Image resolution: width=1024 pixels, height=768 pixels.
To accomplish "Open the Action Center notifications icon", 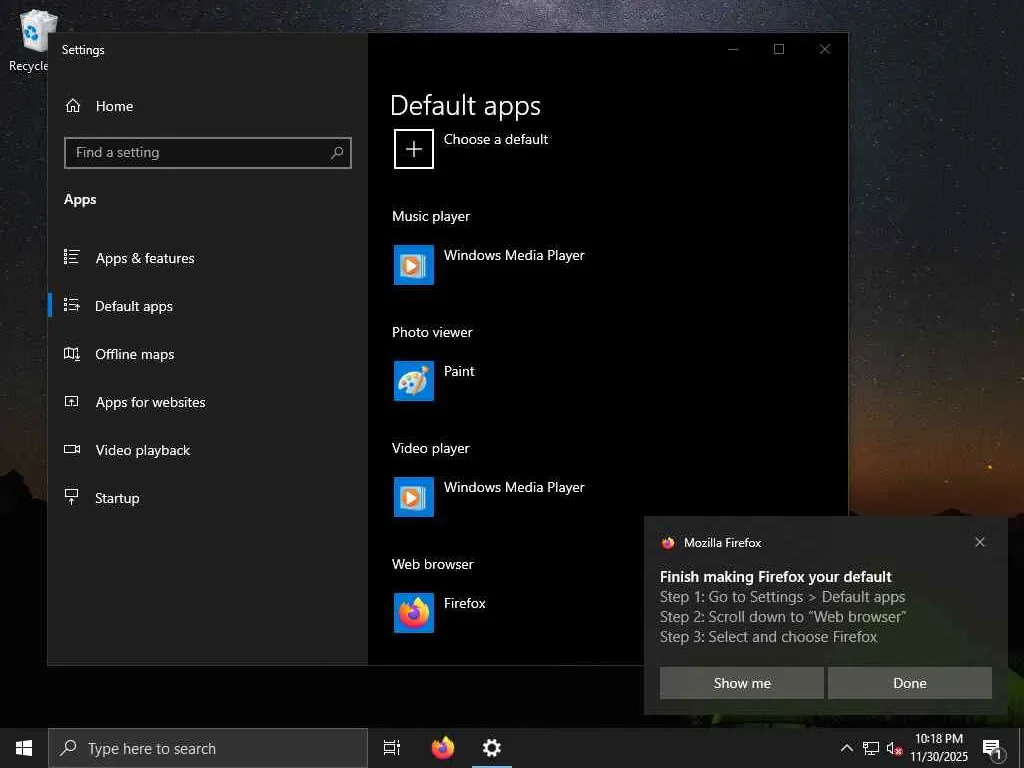I will pos(993,749).
